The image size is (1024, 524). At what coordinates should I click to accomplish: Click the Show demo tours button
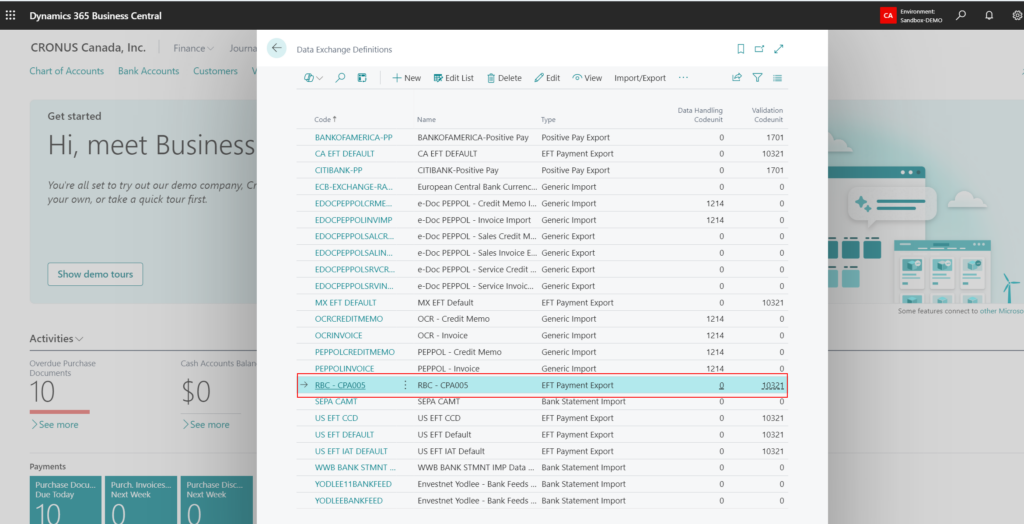point(95,274)
